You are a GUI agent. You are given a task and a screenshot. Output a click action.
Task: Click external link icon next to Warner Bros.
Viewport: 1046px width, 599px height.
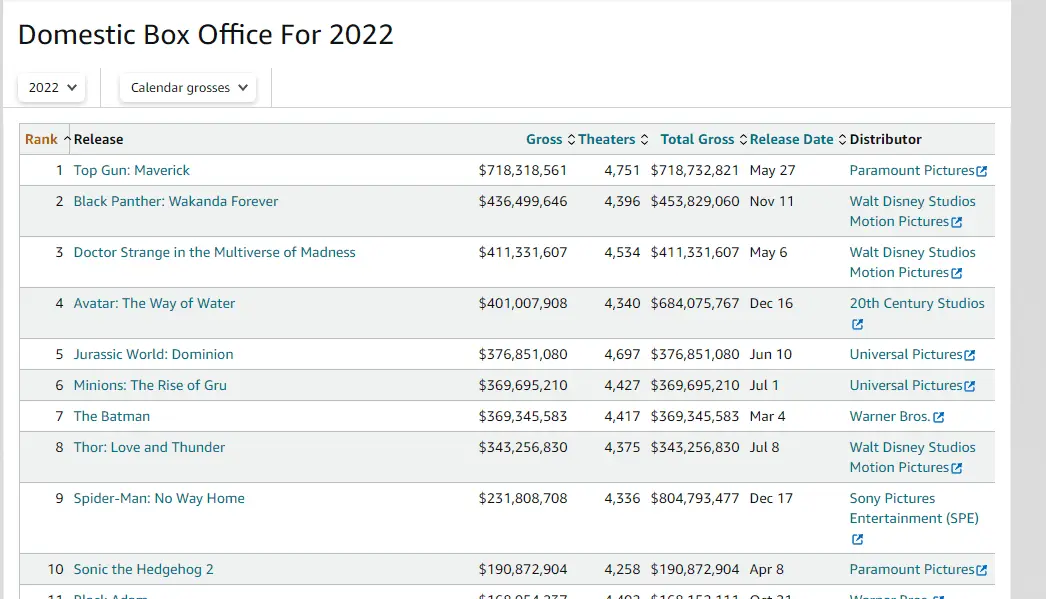938,417
